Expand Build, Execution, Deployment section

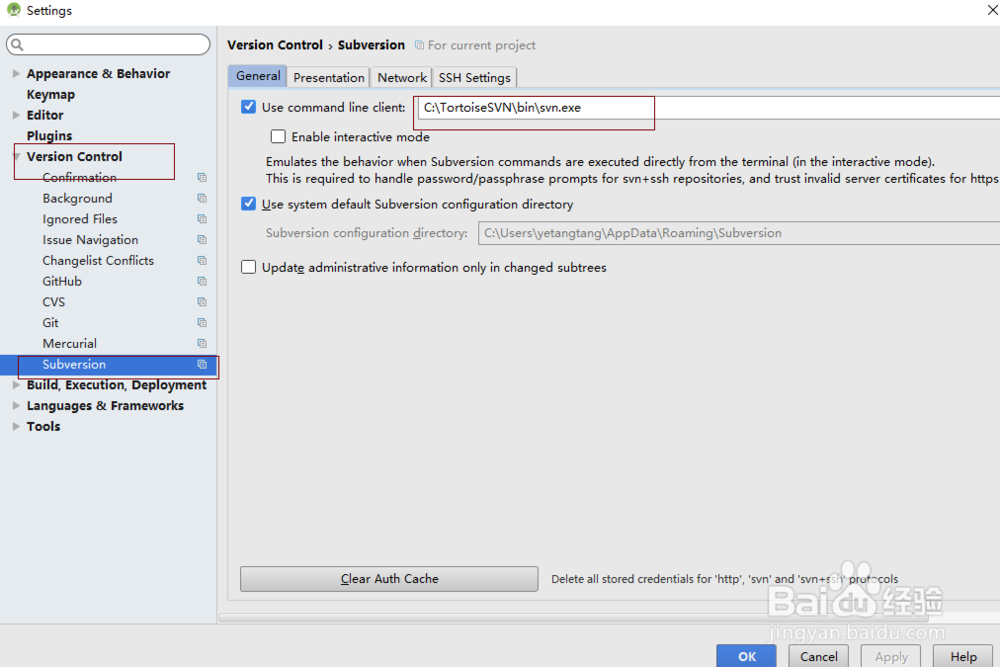(16, 385)
